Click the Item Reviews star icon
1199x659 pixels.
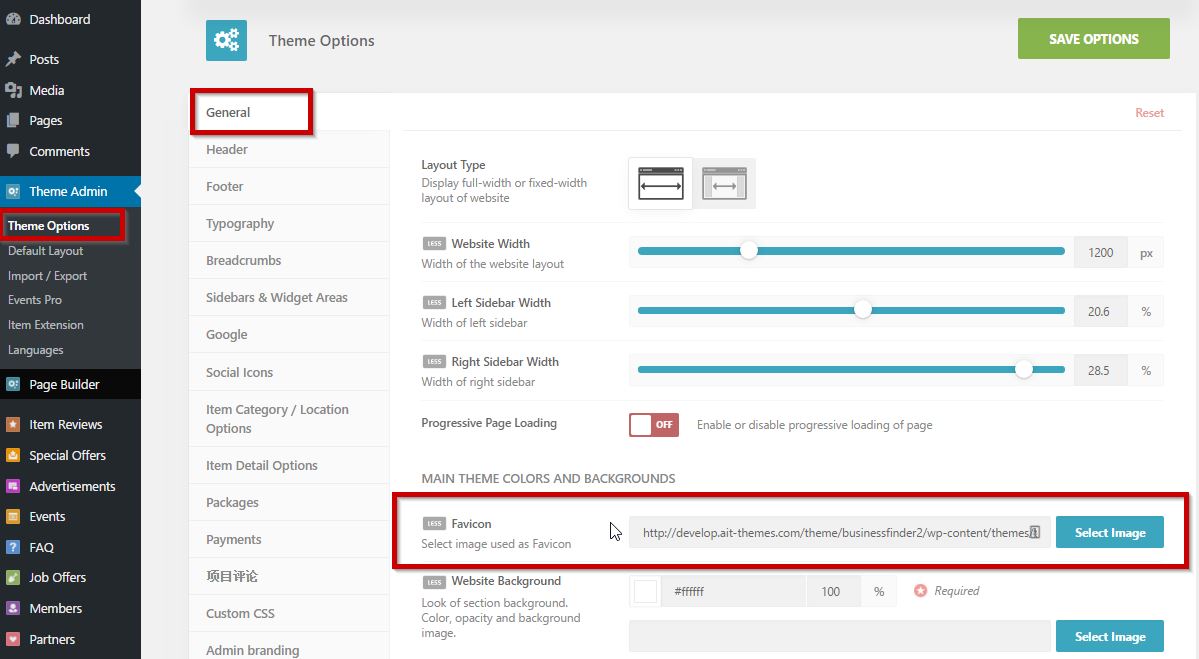13,424
